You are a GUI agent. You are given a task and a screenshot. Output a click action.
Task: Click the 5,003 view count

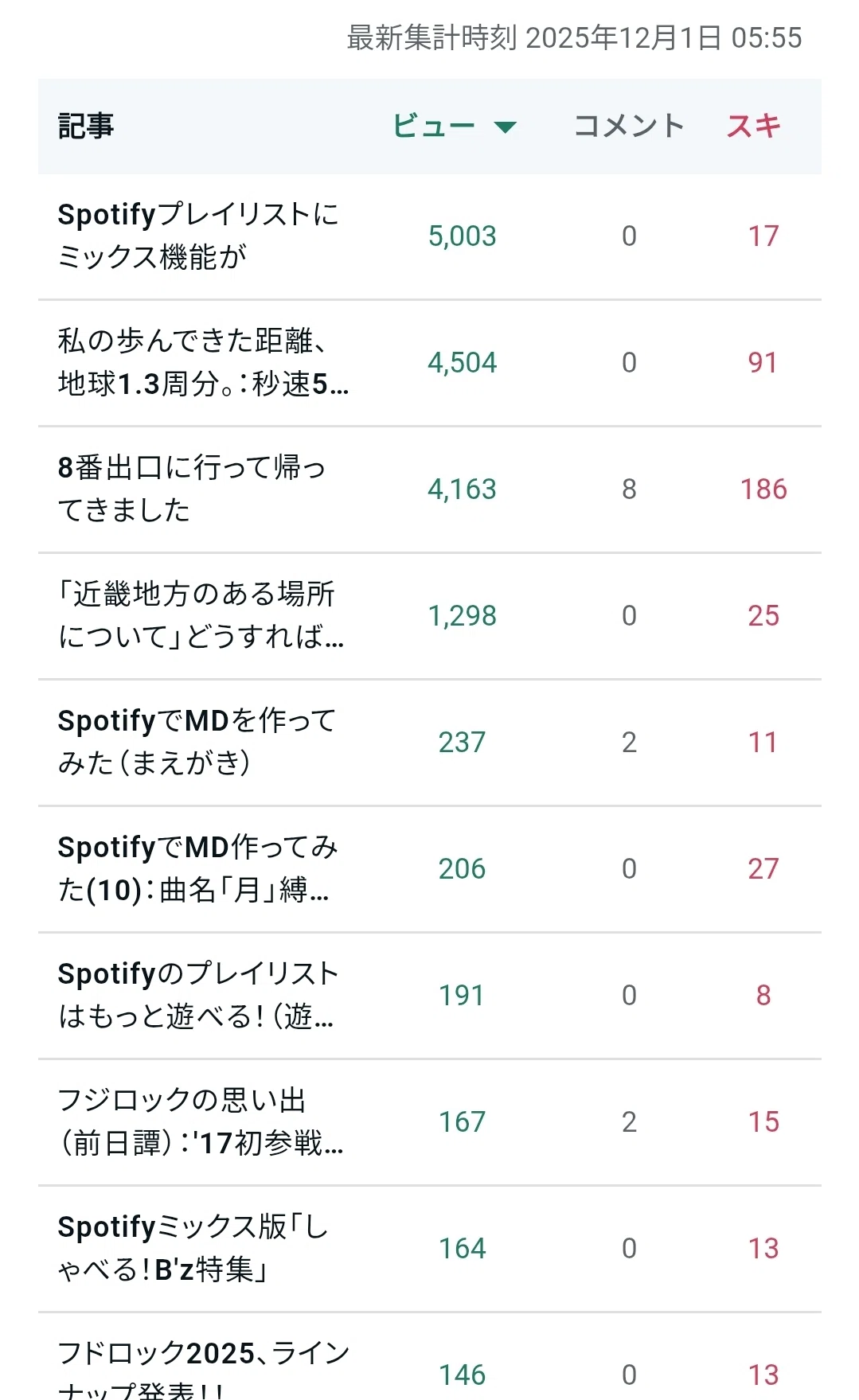coord(462,236)
